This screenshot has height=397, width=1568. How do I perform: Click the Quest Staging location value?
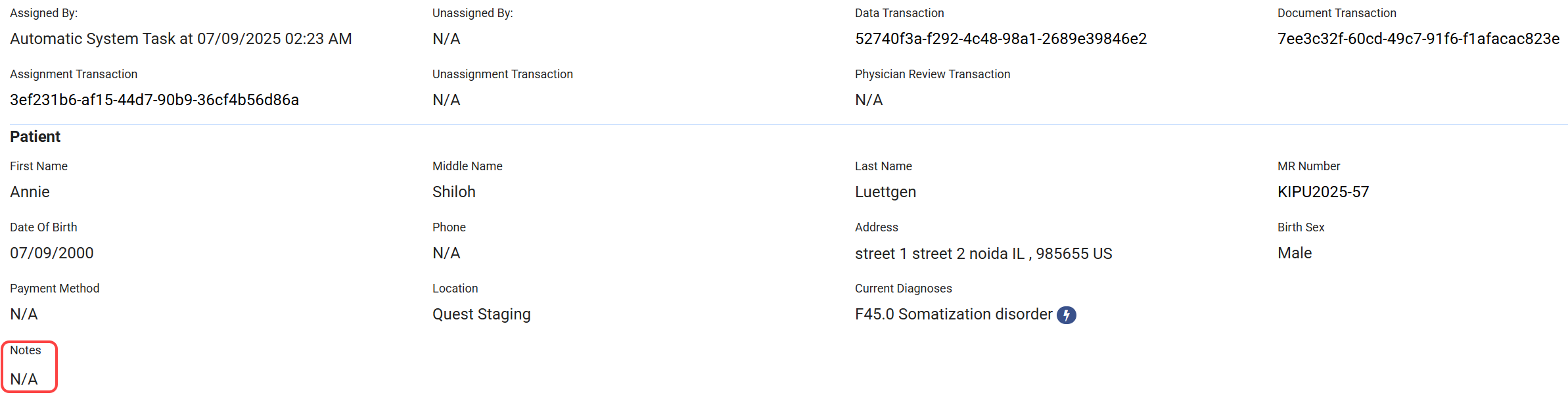[481, 314]
